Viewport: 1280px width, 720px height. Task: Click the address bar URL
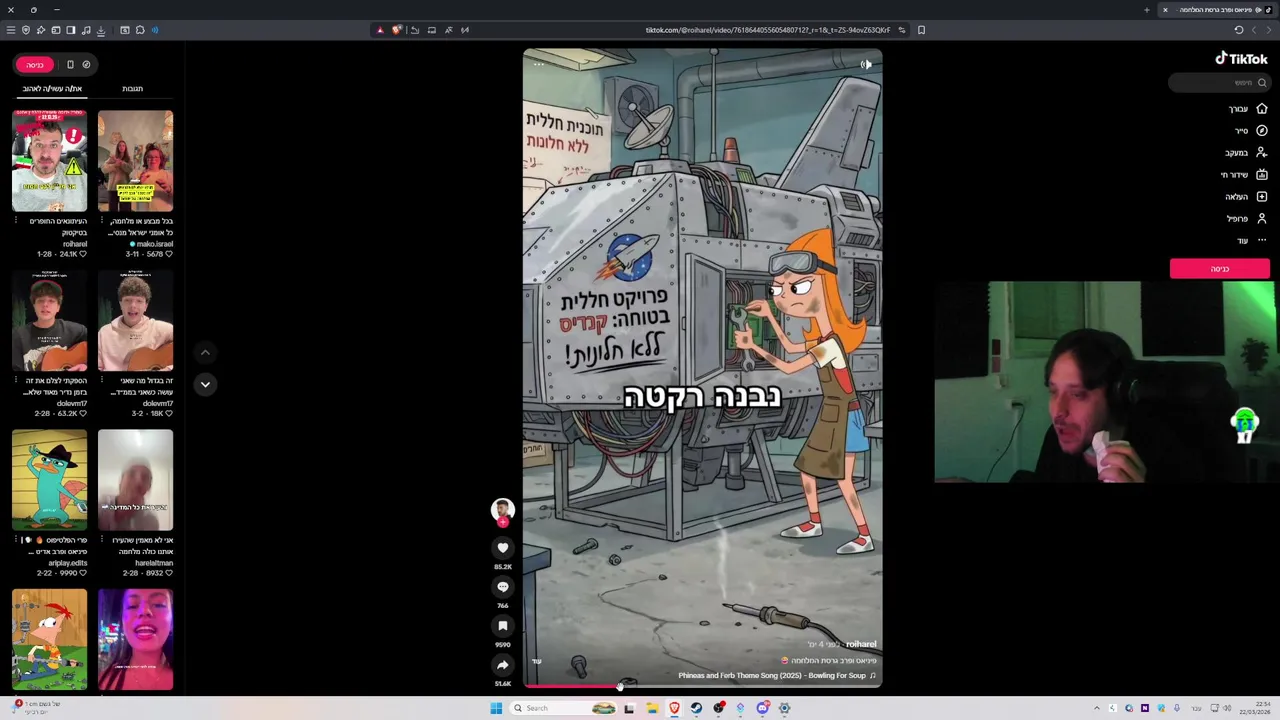point(768,30)
